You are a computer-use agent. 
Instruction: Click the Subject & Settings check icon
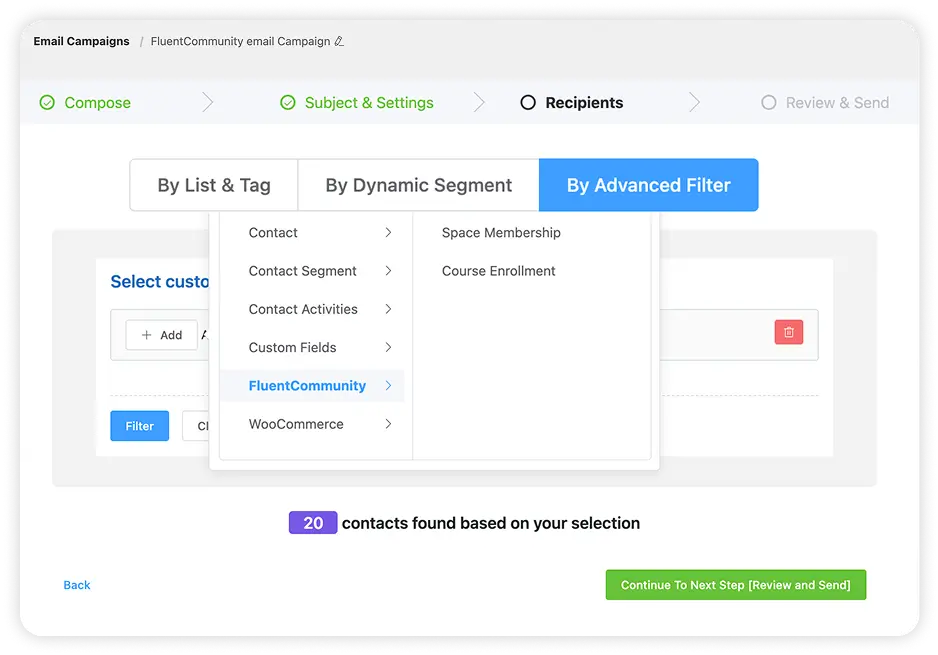coord(288,103)
